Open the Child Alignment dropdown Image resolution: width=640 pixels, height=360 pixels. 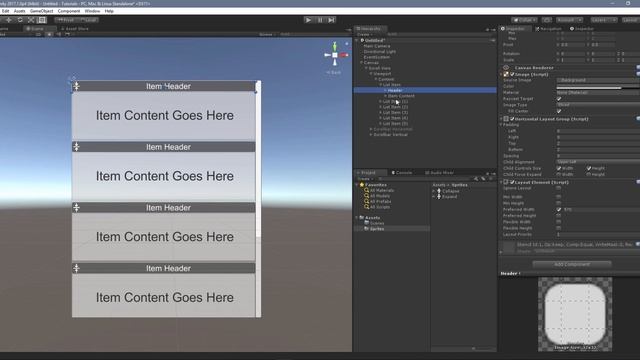pyautogui.click(x=598, y=162)
